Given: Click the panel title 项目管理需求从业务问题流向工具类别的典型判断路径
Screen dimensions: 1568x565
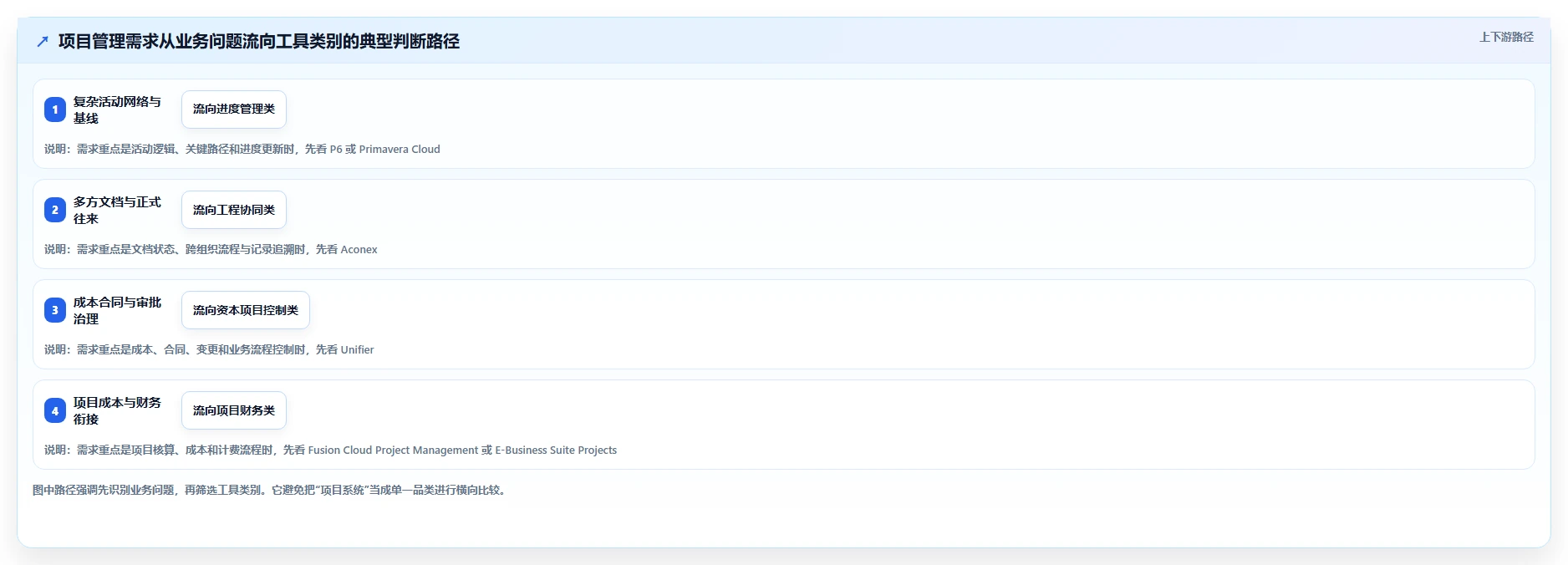Looking at the screenshot, I should [259, 41].
